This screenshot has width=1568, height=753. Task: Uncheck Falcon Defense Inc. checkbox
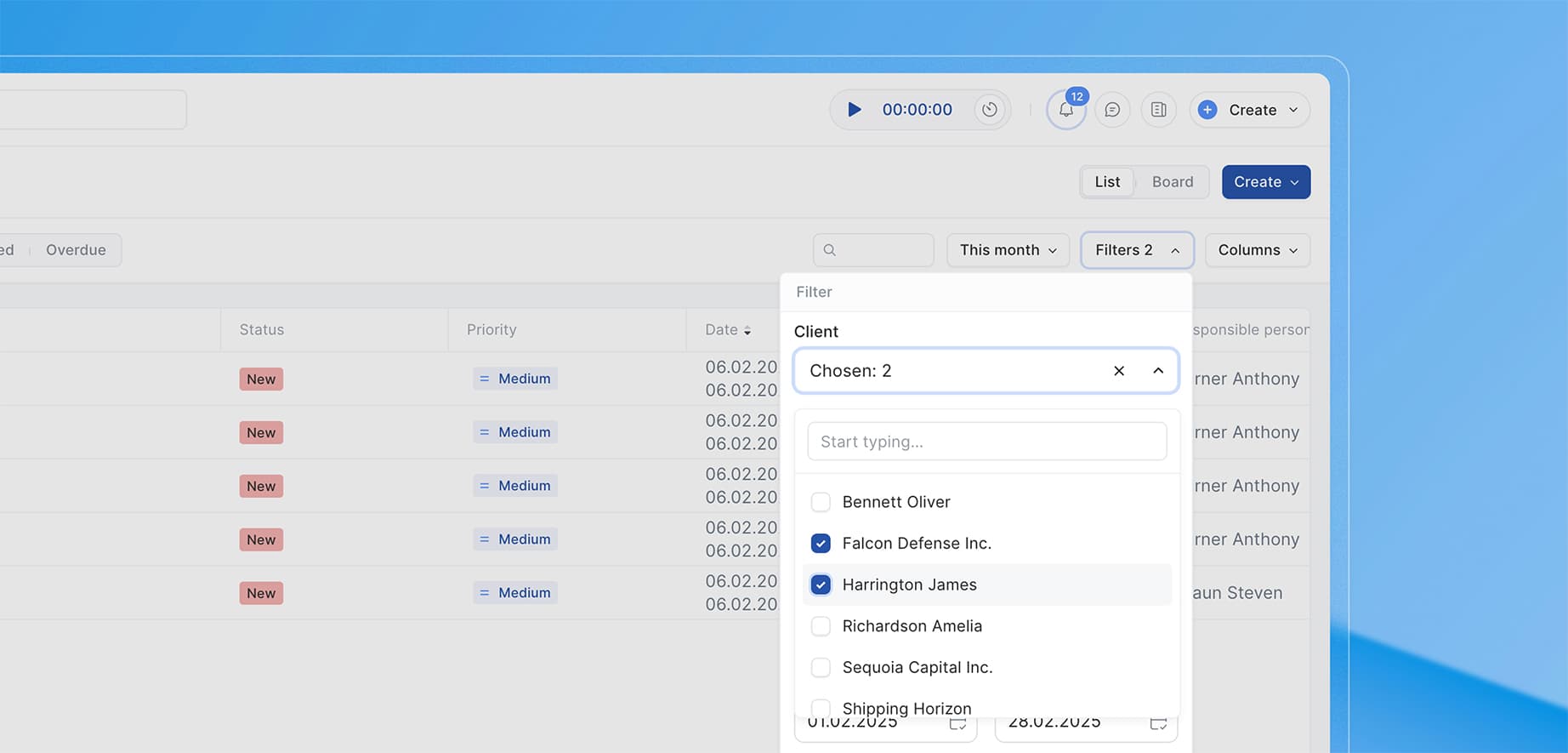(x=821, y=544)
